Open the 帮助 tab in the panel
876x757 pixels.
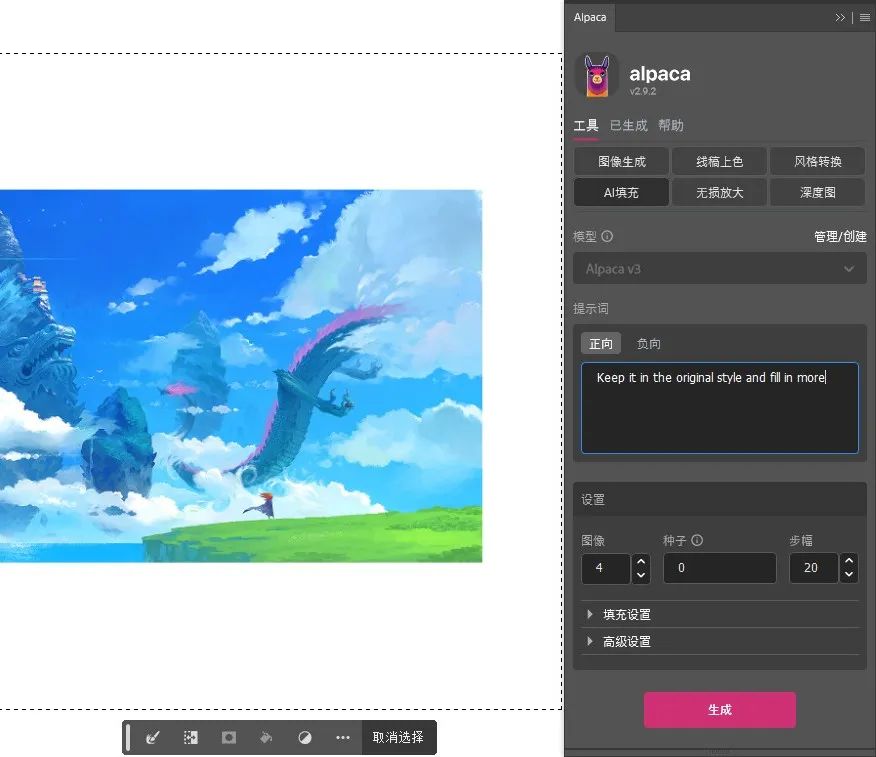click(x=671, y=125)
